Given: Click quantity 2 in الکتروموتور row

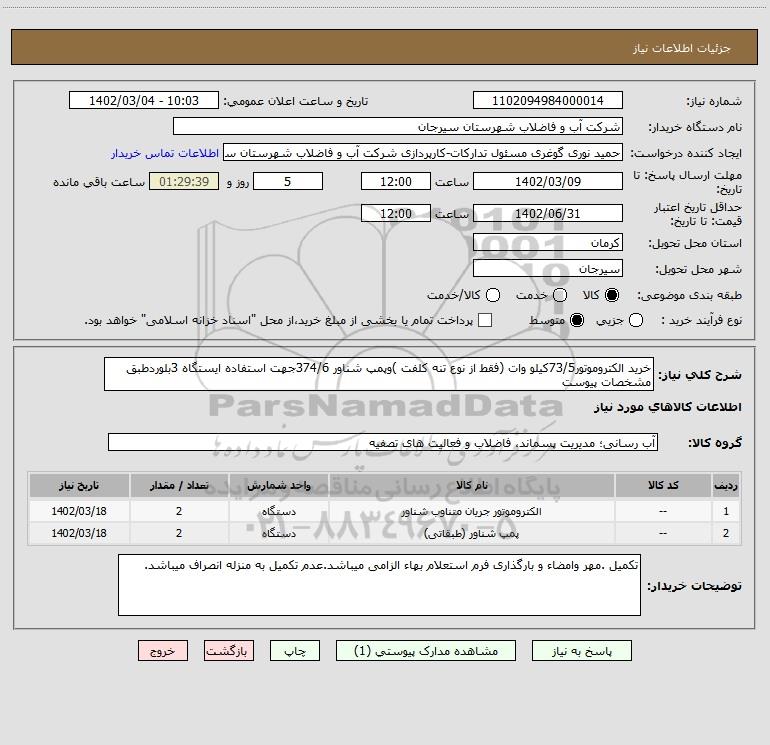Looking at the screenshot, I should (x=179, y=511).
